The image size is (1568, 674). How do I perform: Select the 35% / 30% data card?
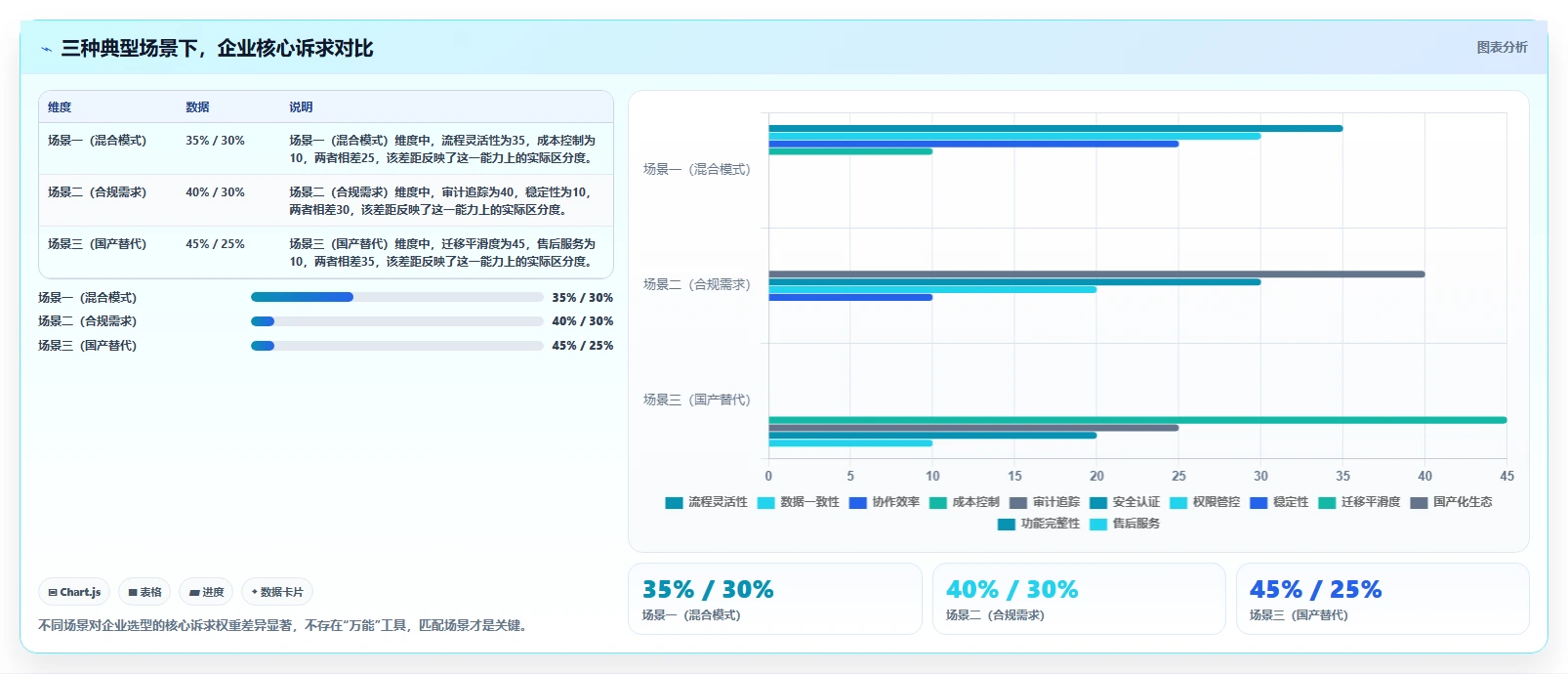click(775, 599)
